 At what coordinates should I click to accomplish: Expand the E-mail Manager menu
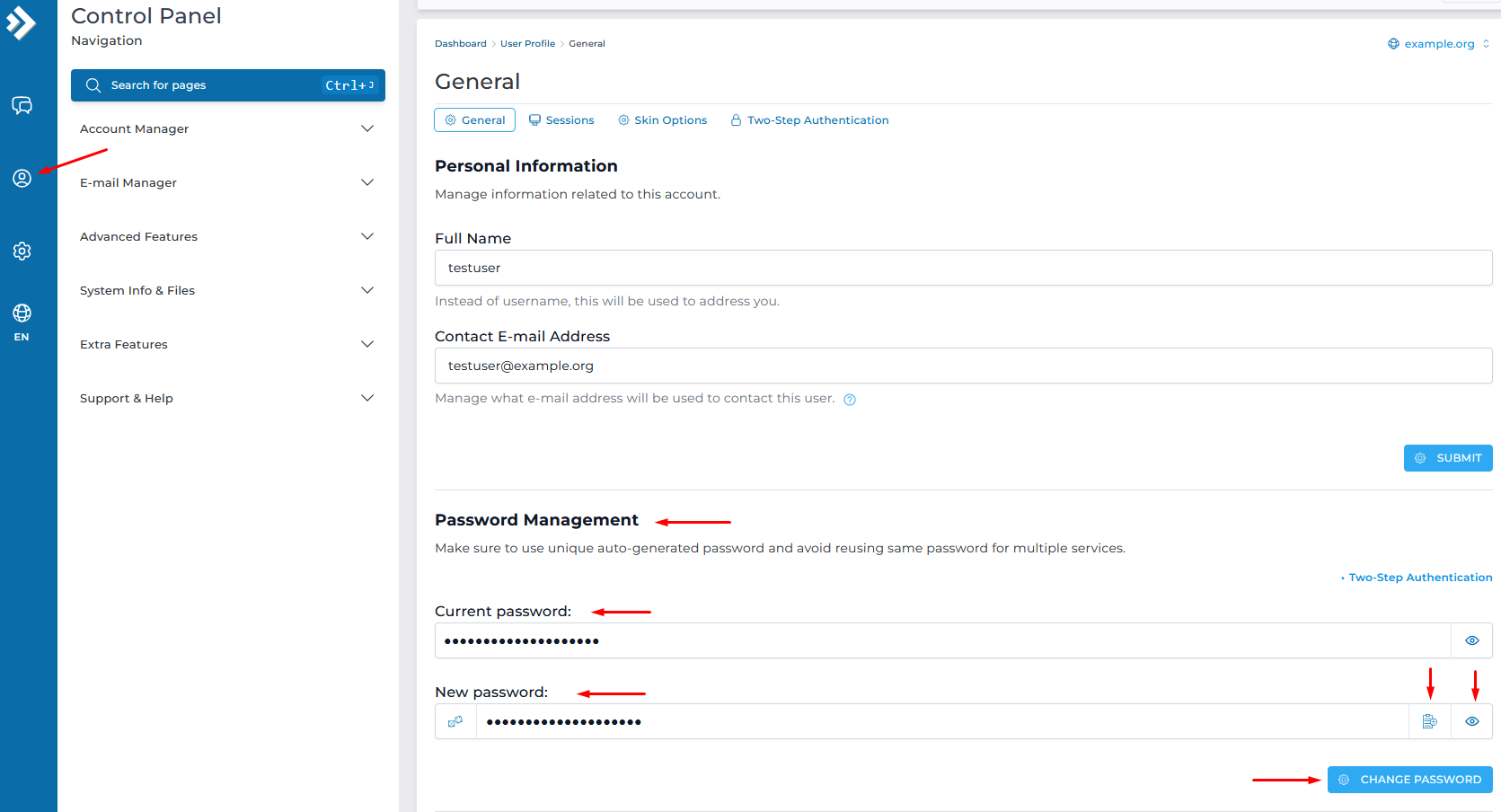(x=226, y=182)
